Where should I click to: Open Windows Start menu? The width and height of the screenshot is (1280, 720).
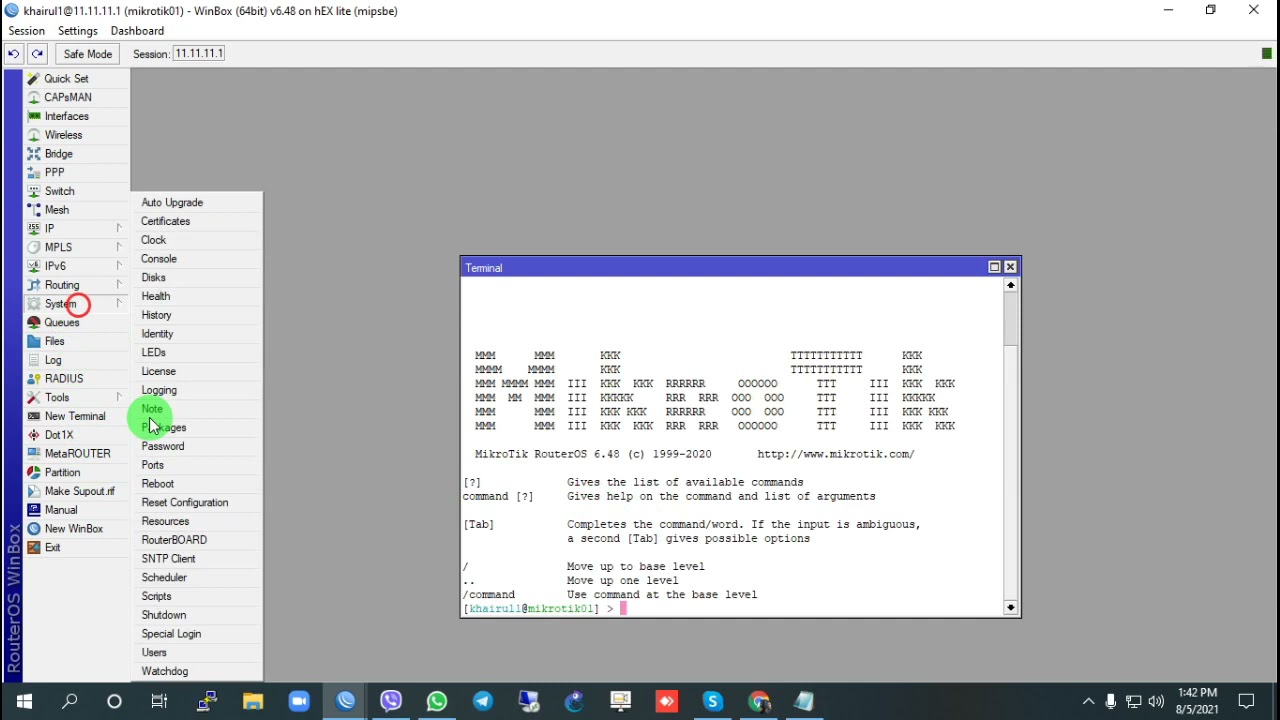[24, 701]
